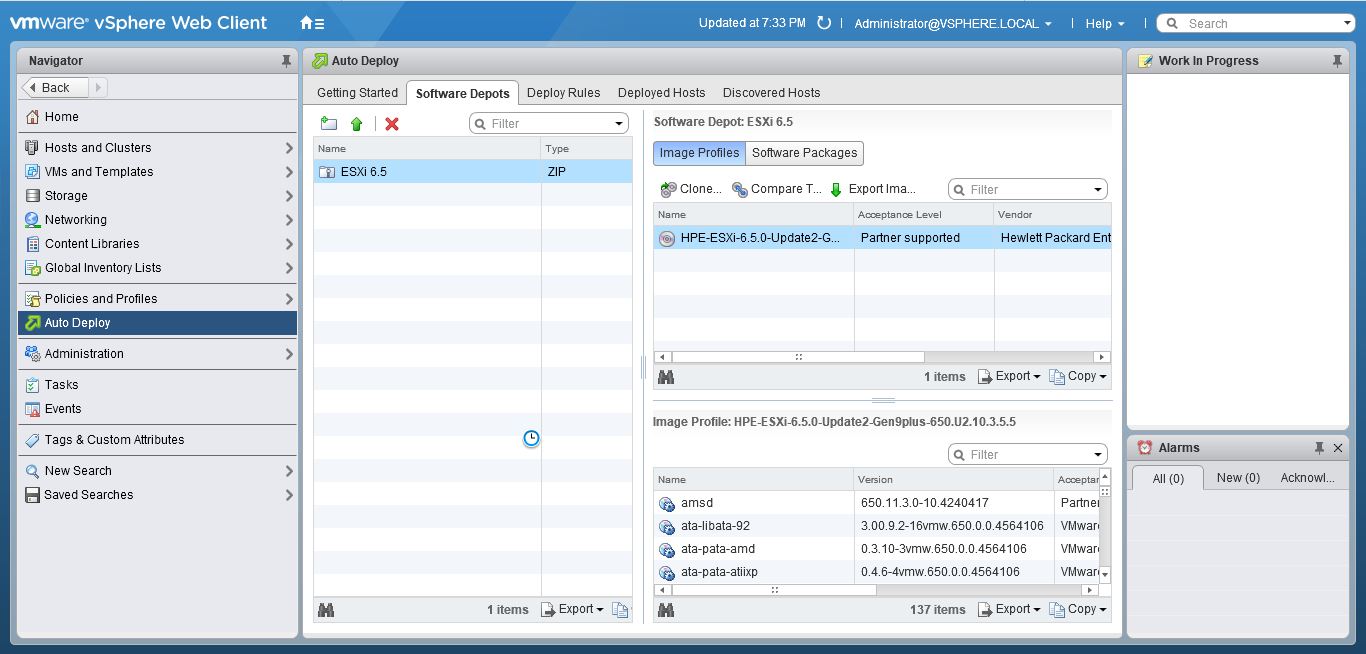Click the refresh icon beside the update time
The width and height of the screenshot is (1366, 654).
(x=824, y=23)
